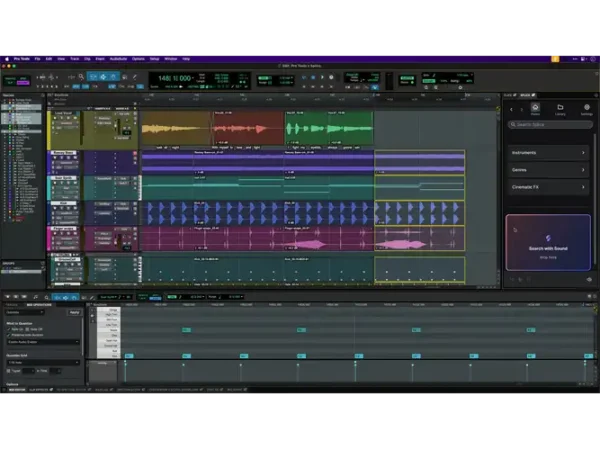Viewport: 600px width, 450px height.
Task: Enable the Tuplet checkbox
Action: point(8,371)
